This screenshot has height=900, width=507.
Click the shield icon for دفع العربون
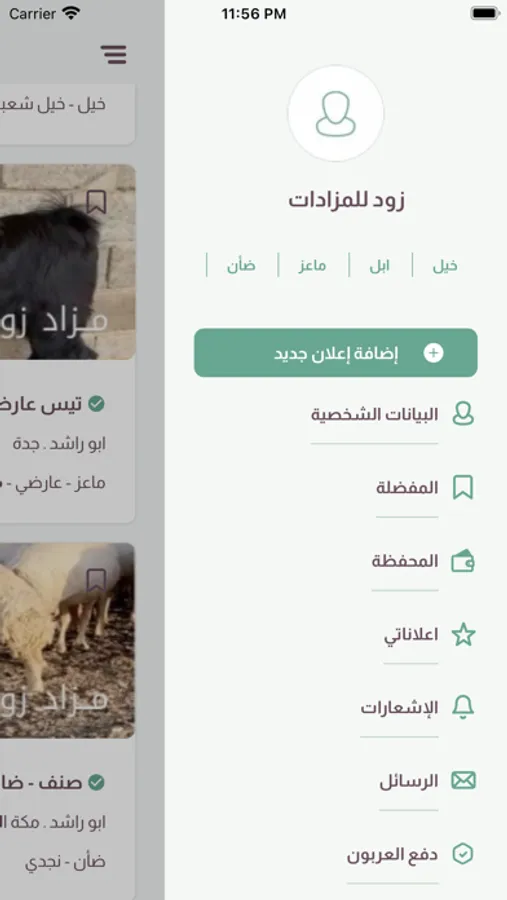tap(463, 854)
